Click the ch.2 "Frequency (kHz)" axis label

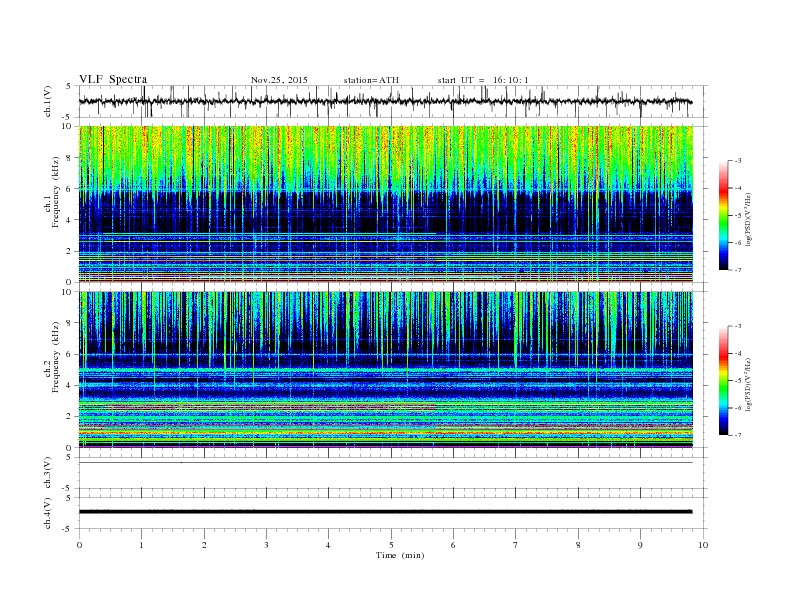point(56,357)
